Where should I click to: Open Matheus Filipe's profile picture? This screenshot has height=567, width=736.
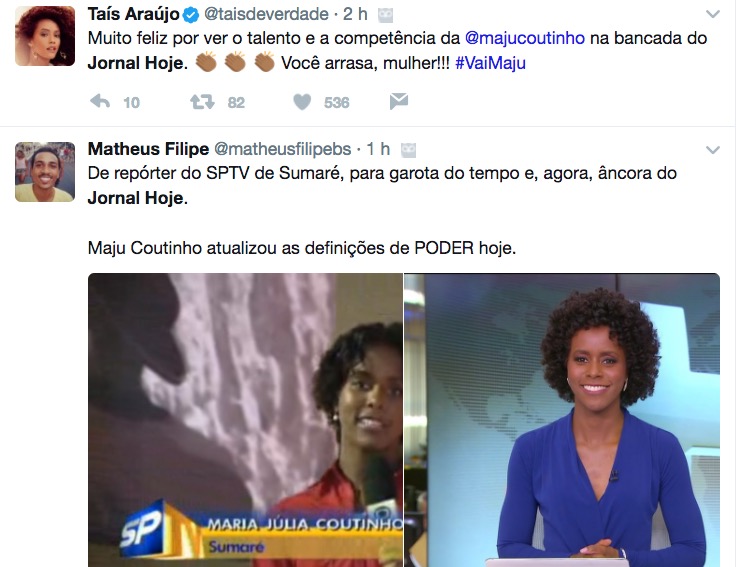45,172
